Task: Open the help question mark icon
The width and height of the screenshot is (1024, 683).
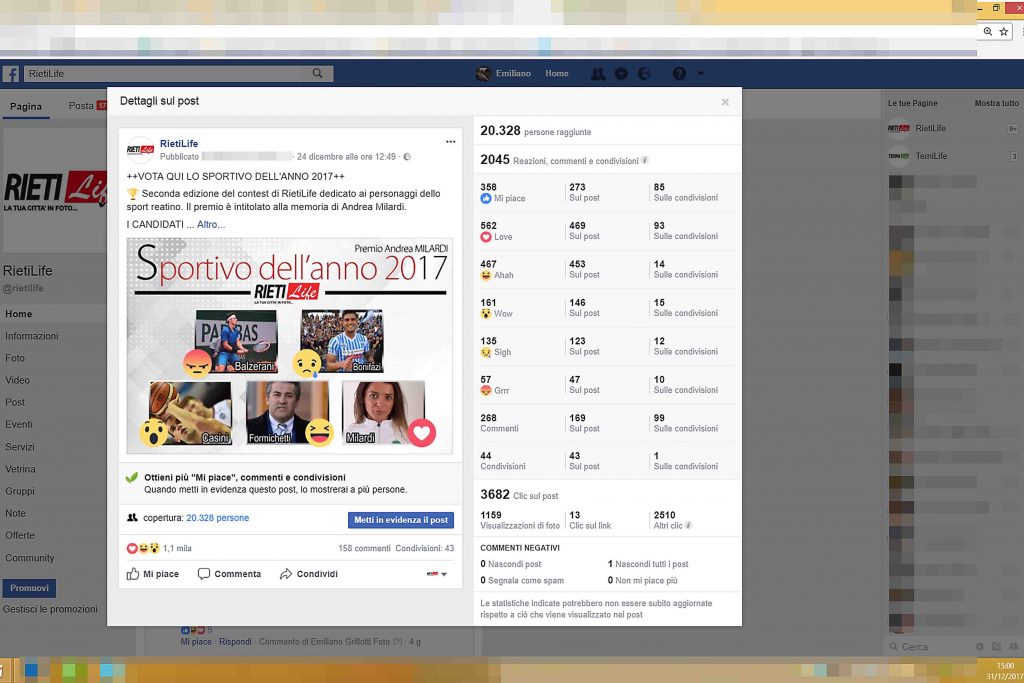Action: 680,74
